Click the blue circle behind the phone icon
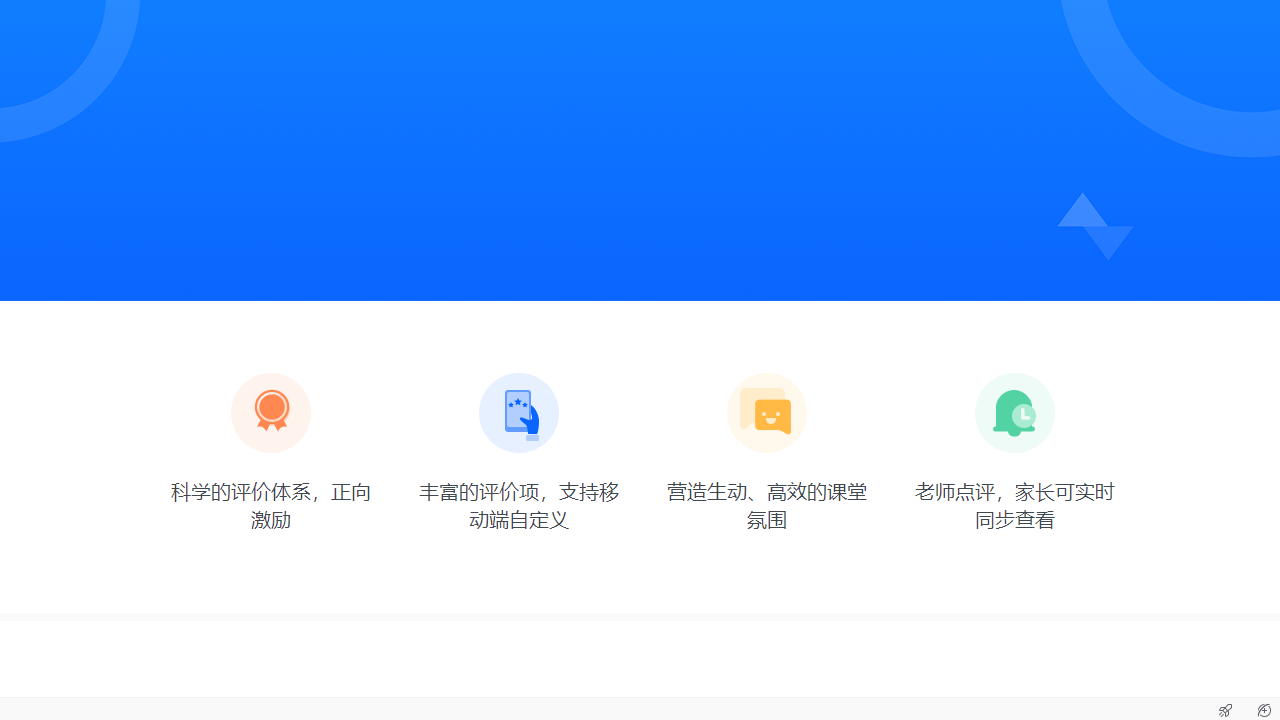This screenshot has height=720, width=1280. pyautogui.click(x=519, y=412)
